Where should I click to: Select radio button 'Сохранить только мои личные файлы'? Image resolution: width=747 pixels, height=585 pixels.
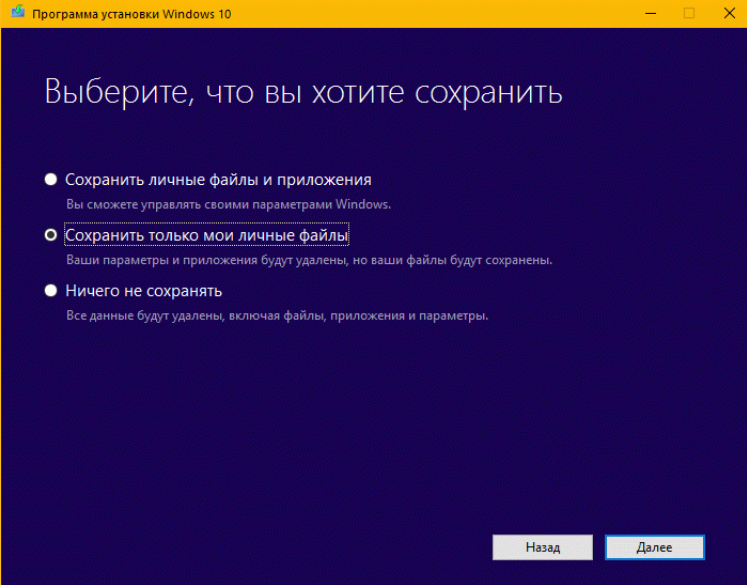pos(51,235)
